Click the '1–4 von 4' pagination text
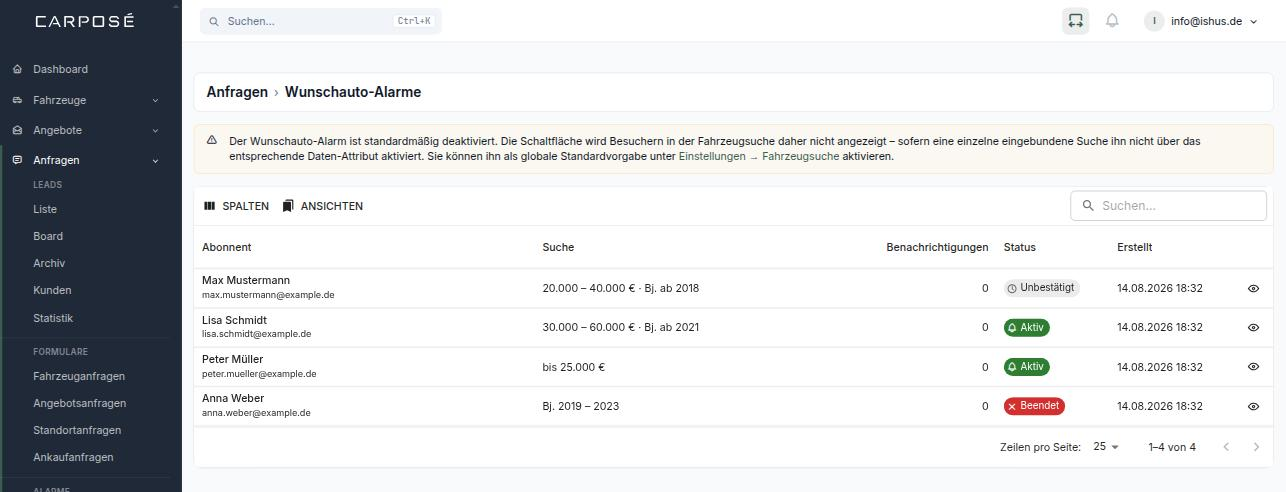This screenshot has height=492, width=1286. coord(1172,447)
